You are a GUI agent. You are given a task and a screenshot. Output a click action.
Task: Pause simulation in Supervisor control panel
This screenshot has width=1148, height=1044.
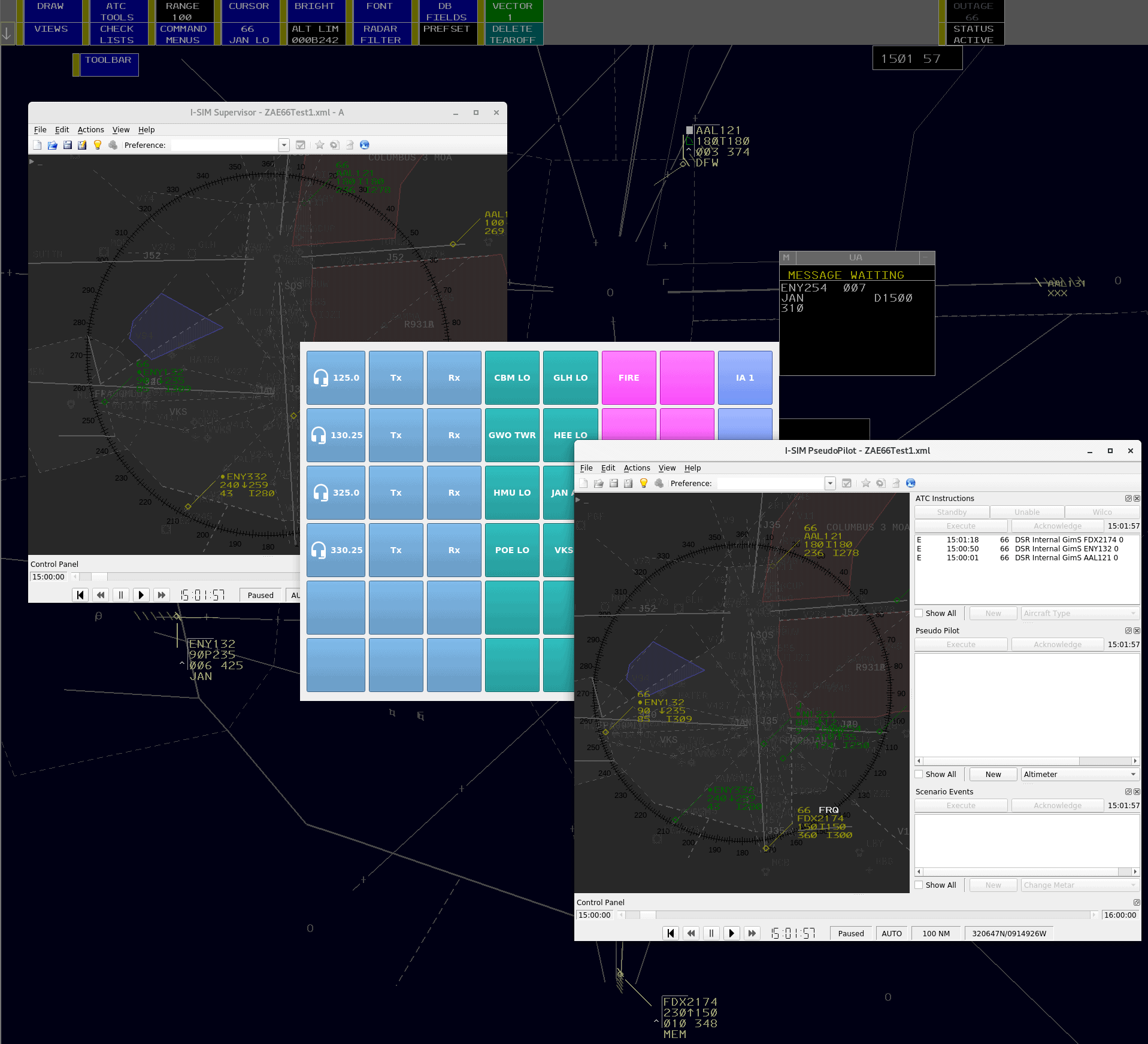click(x=121, y=595)
